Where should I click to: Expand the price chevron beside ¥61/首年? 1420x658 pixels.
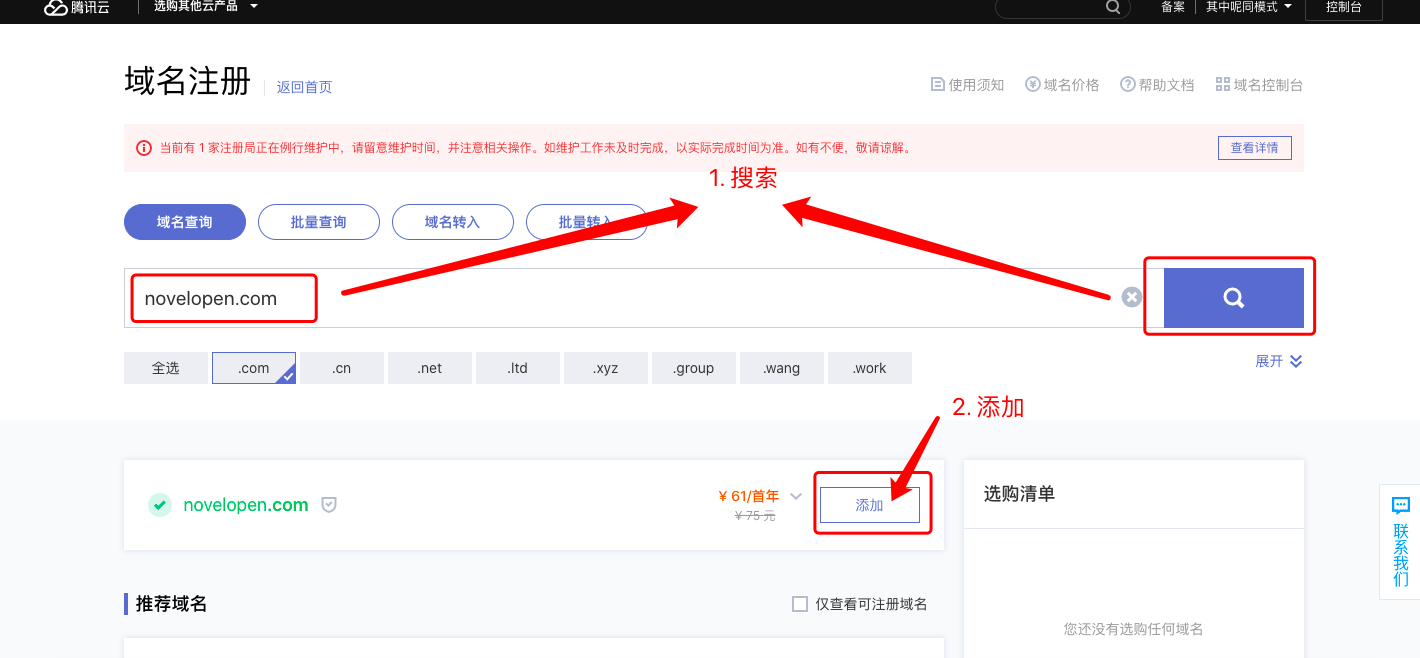click(796, 496)
